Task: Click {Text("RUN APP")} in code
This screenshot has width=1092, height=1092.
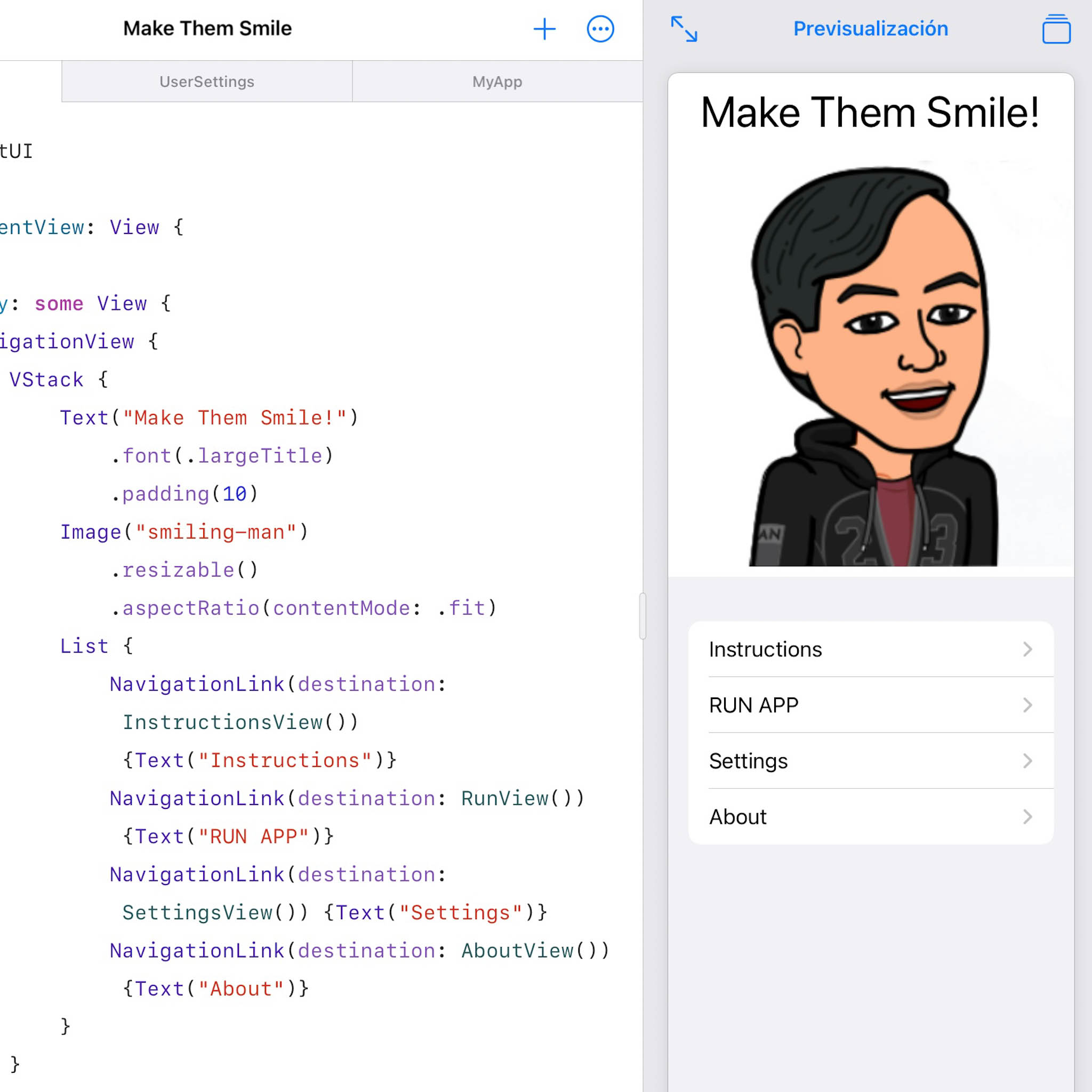Action: [x=228, y=836]
